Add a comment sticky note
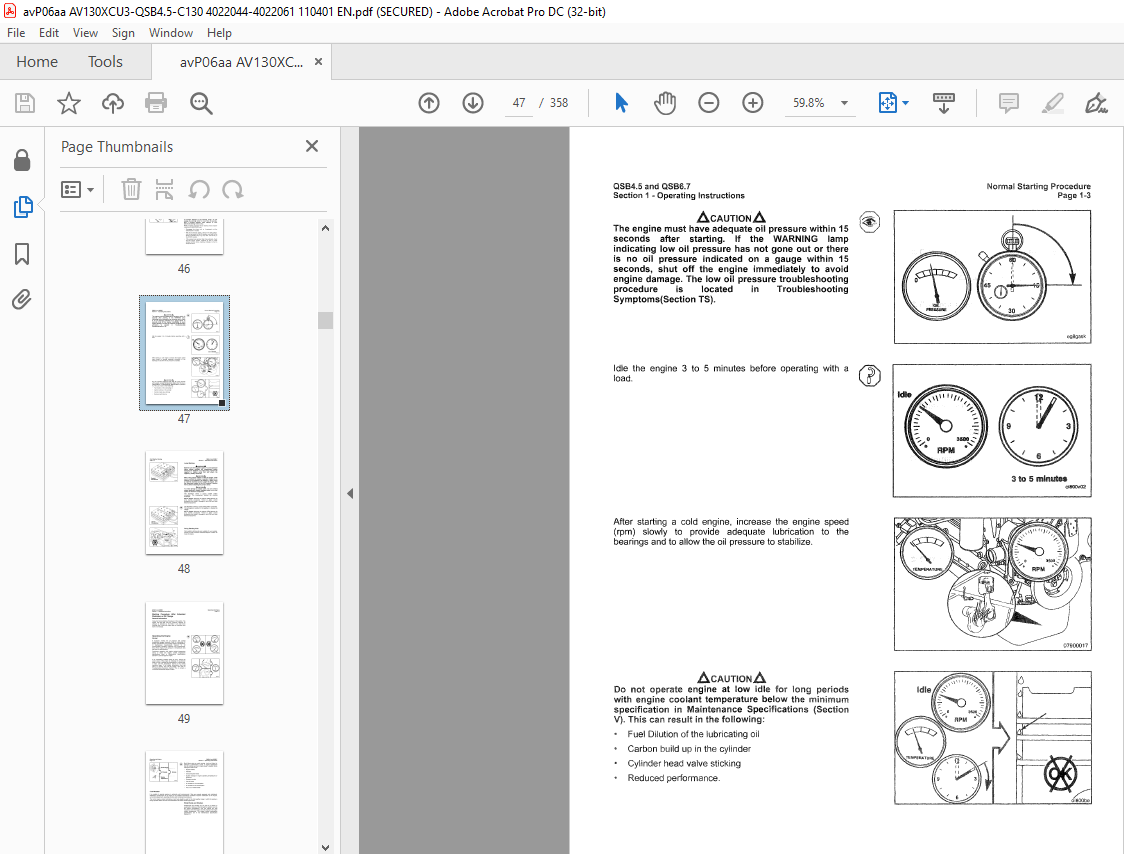 1009,103
